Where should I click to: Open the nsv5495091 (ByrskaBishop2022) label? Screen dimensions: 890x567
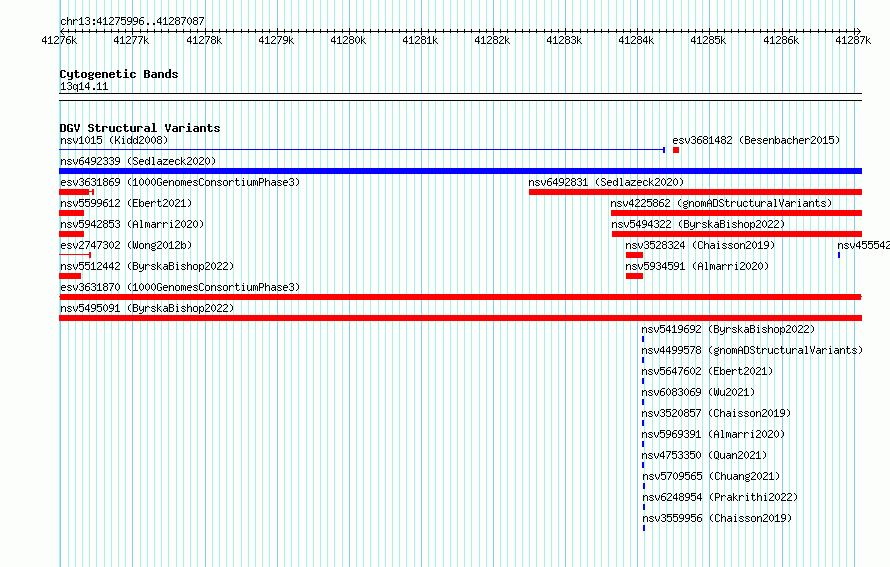point(147,308)
